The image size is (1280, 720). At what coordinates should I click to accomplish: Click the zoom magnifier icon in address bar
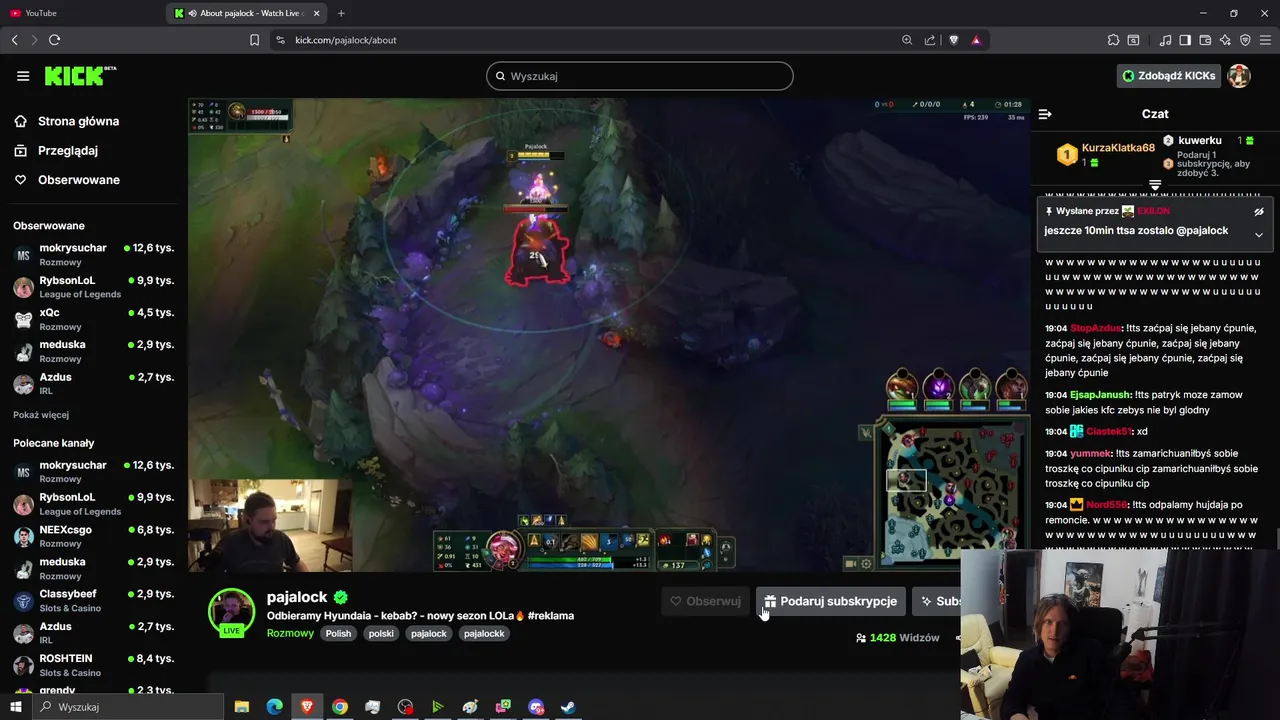[x=907, y=40]
